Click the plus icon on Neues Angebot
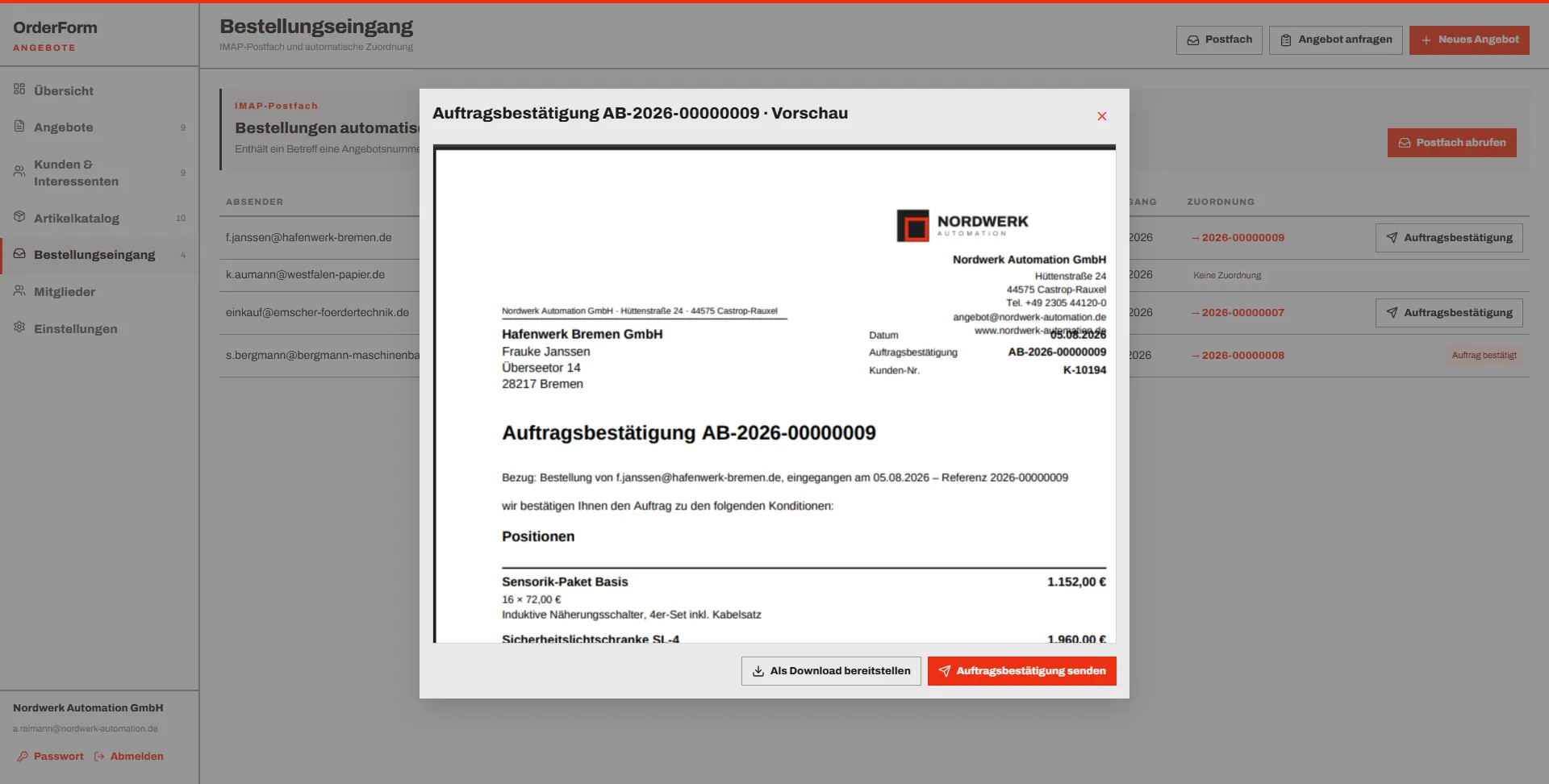The height and width of the screenshot is (784, 1549). [x=1426, y=40]
